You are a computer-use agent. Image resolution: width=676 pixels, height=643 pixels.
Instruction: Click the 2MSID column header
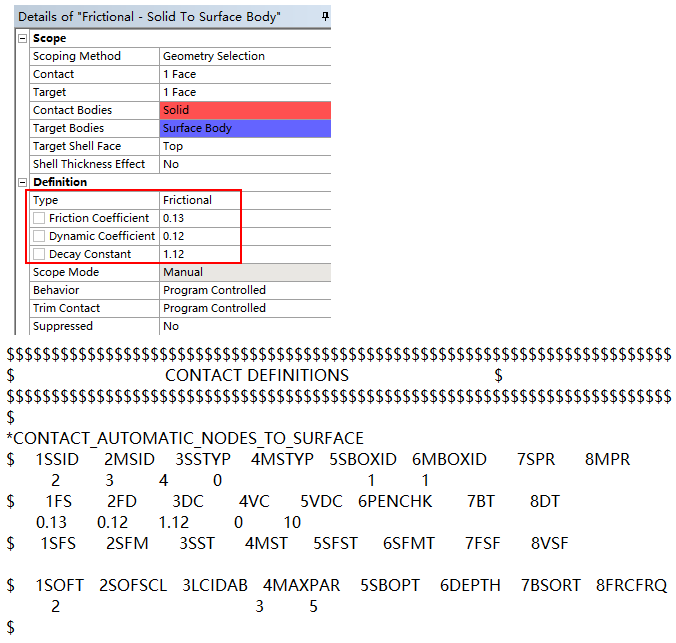[x=129, y=460]
